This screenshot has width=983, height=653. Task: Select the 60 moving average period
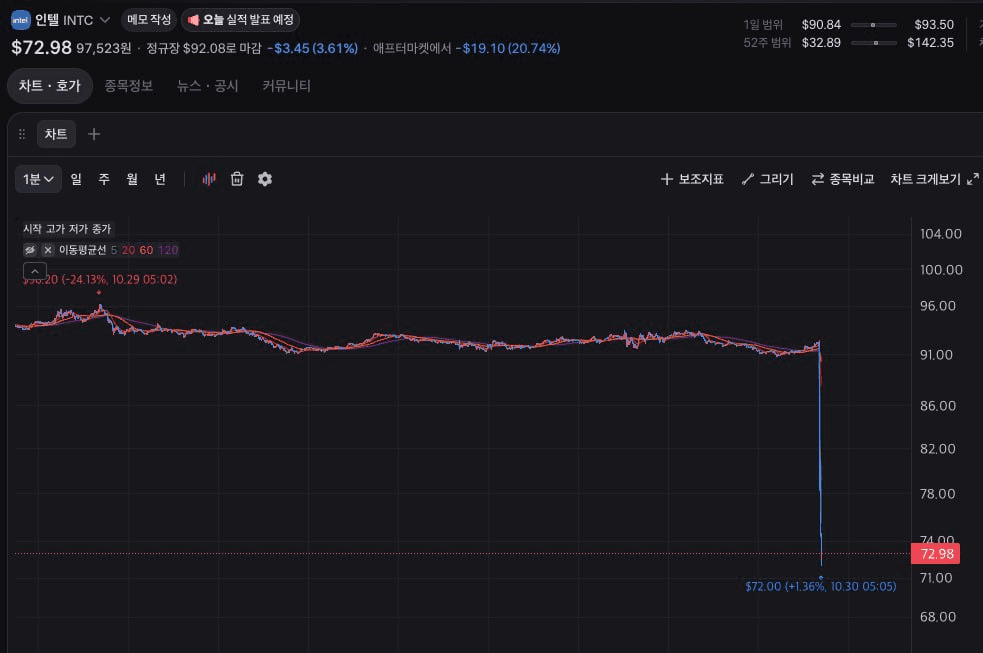(x=146, y=250)
